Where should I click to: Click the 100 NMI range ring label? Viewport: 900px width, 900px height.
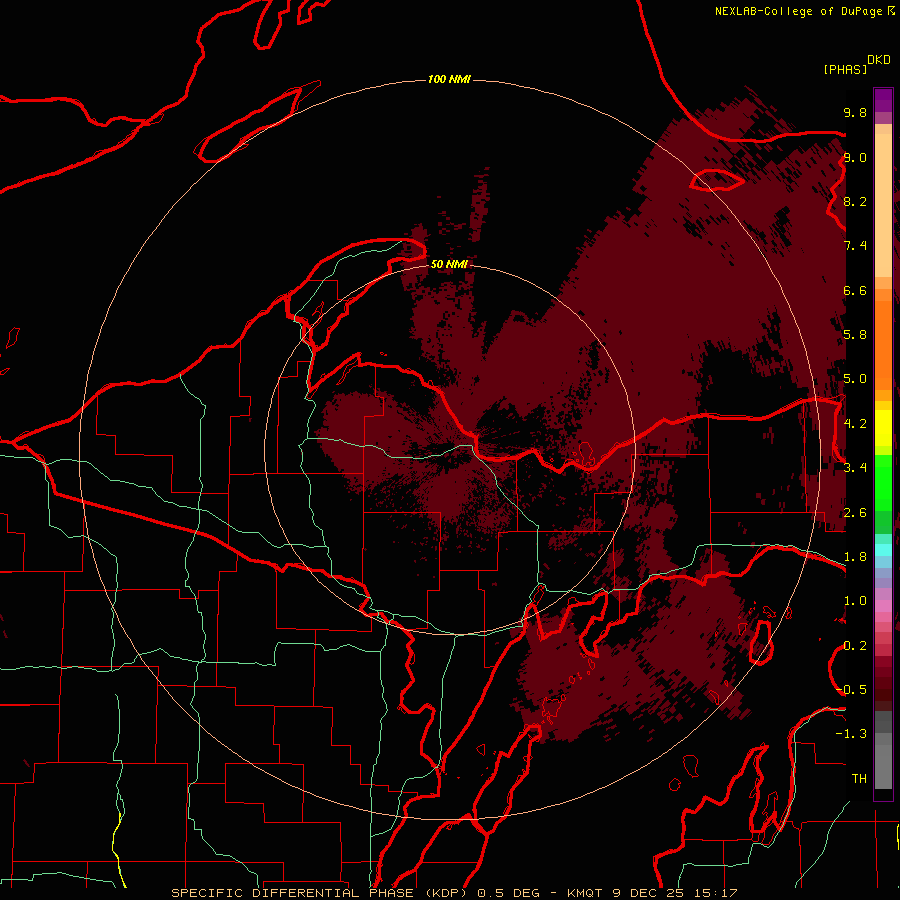[449, 79]
